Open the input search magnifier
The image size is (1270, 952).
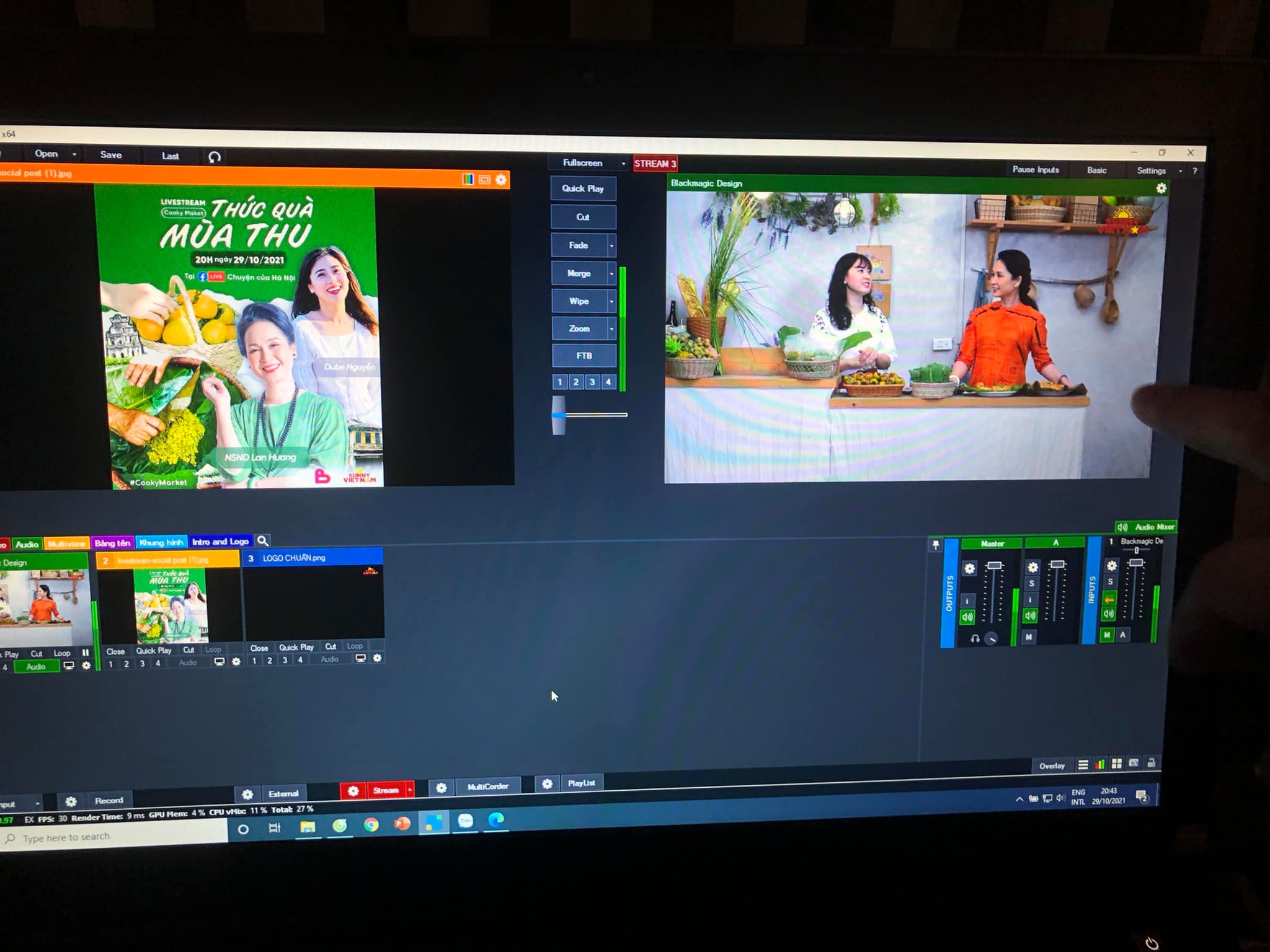coord(263,540)
